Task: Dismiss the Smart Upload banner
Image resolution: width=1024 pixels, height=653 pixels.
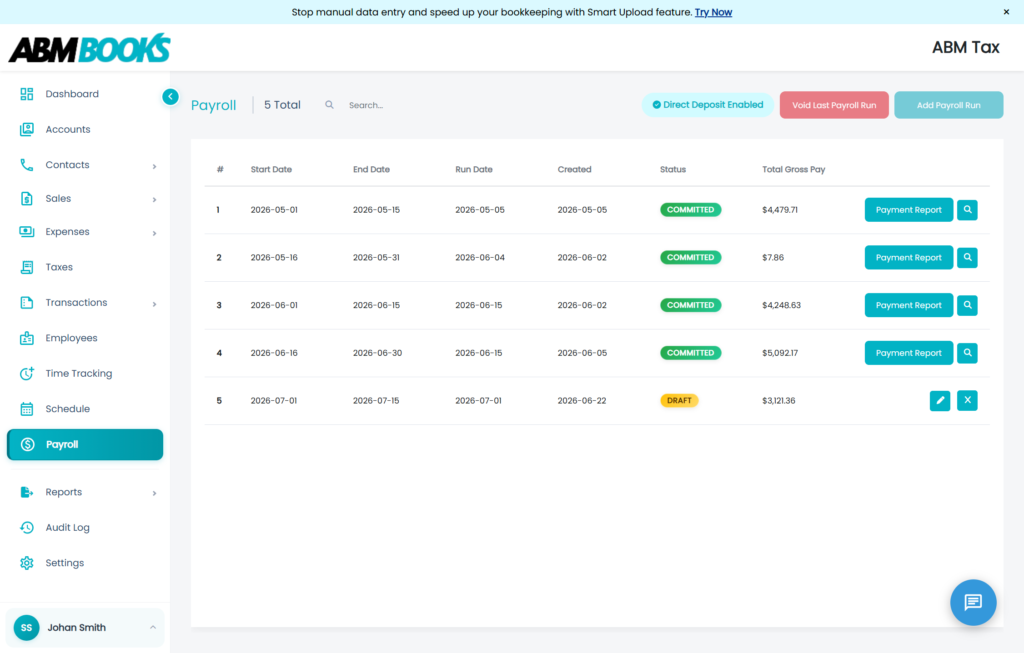Action: 1006,12
